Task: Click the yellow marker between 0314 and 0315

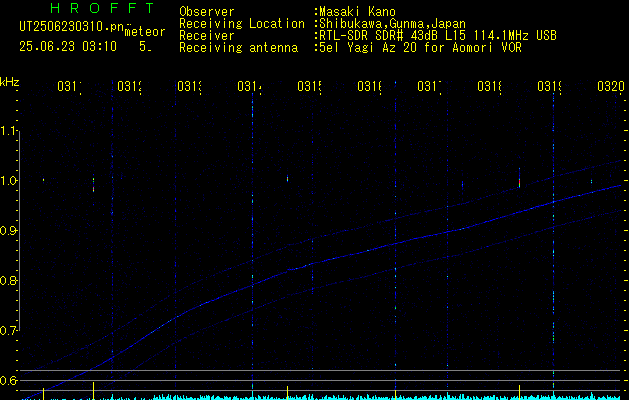Action: [287, 392]
